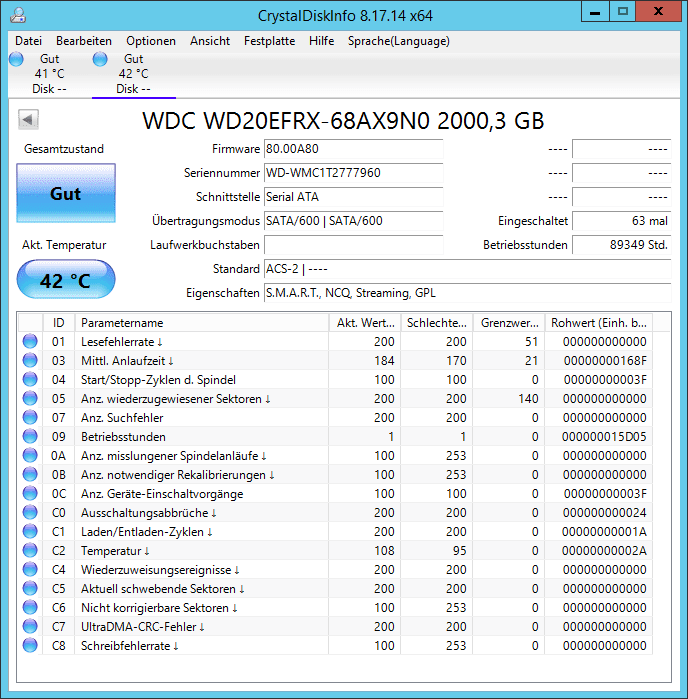
Task: Click status orb for Nicht korrigierbare Sektoren row
Action: tap(30, 608)
